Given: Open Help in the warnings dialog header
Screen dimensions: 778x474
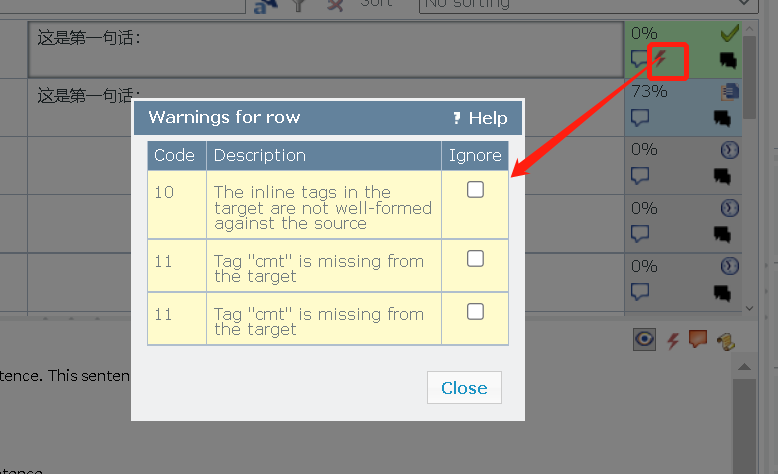Looking at the screenshot, I should (480, 118).
